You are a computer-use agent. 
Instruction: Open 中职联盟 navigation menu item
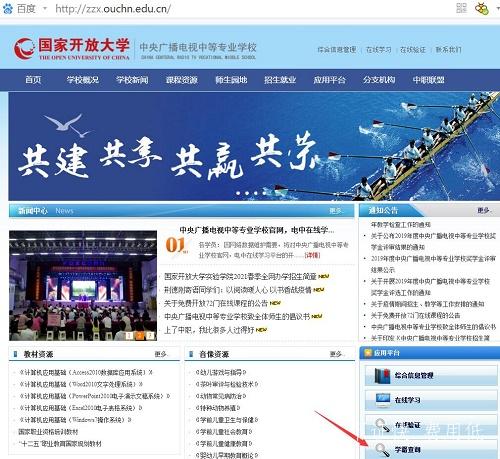pyautogui.click(x=428, y=80)
